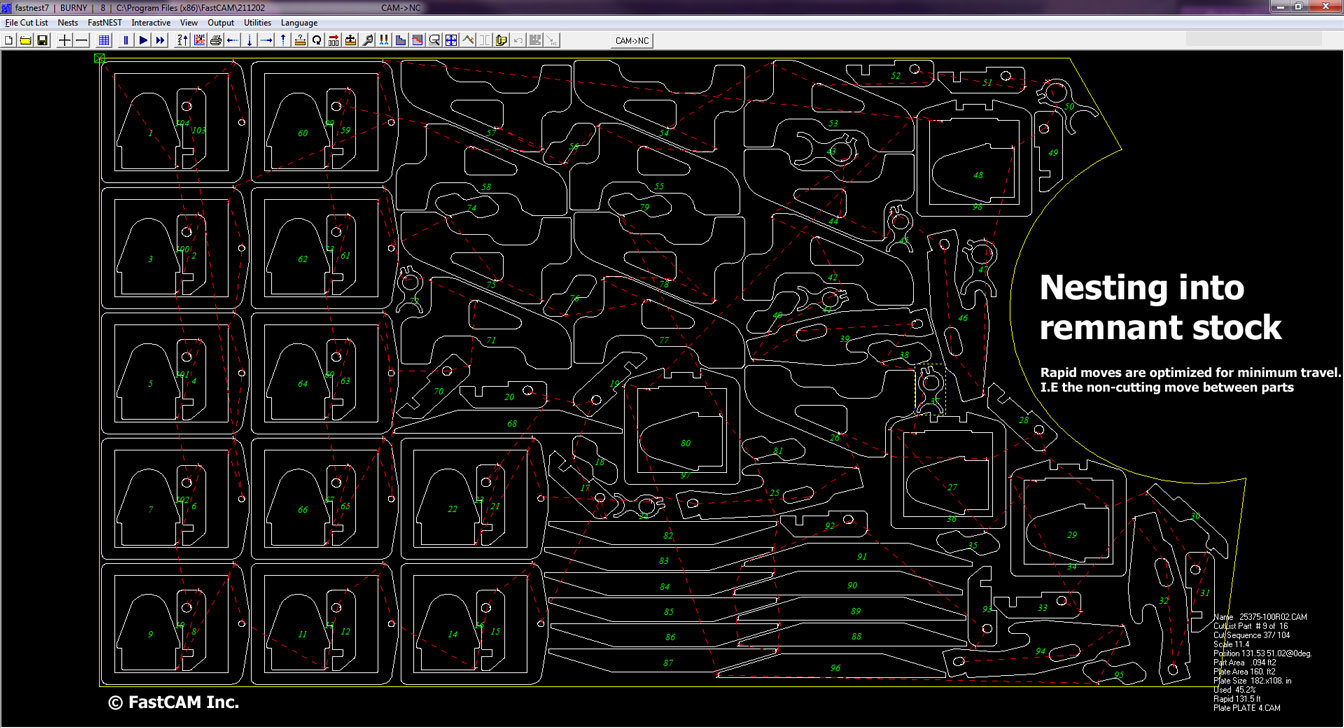Print the nest with the printer icon
The height and width of the screenshot is (728, 1344).
click(x=216, y=40)
